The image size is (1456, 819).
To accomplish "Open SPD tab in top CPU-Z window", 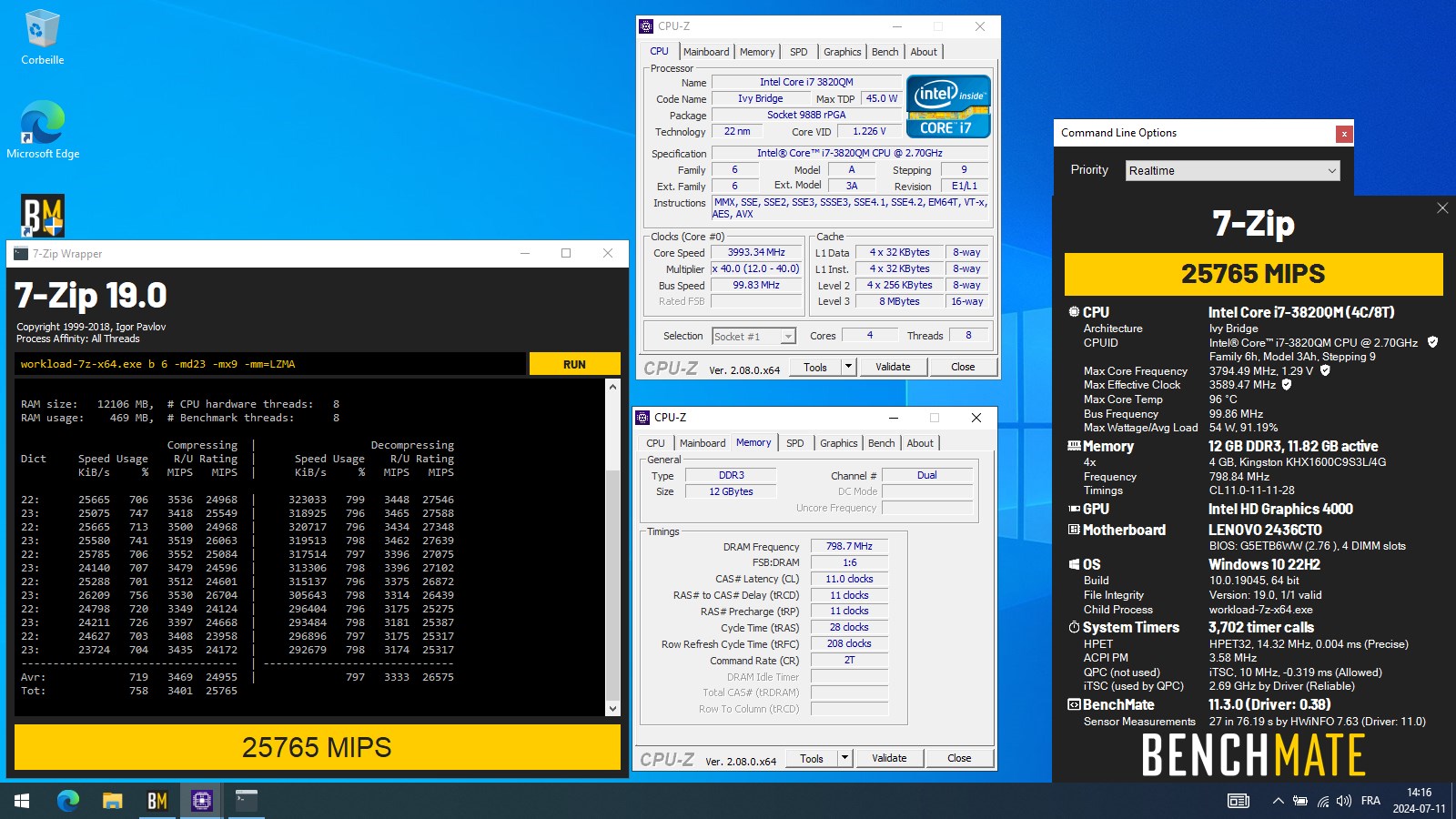I will pos(798,52).
